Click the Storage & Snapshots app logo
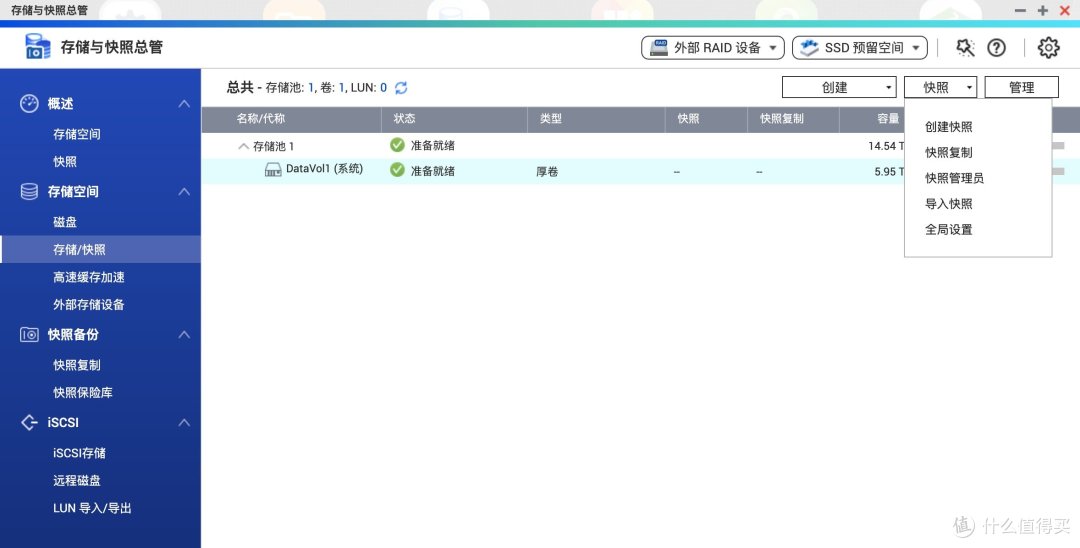This screenshot has height=548, width=1080. pos(37,47)
